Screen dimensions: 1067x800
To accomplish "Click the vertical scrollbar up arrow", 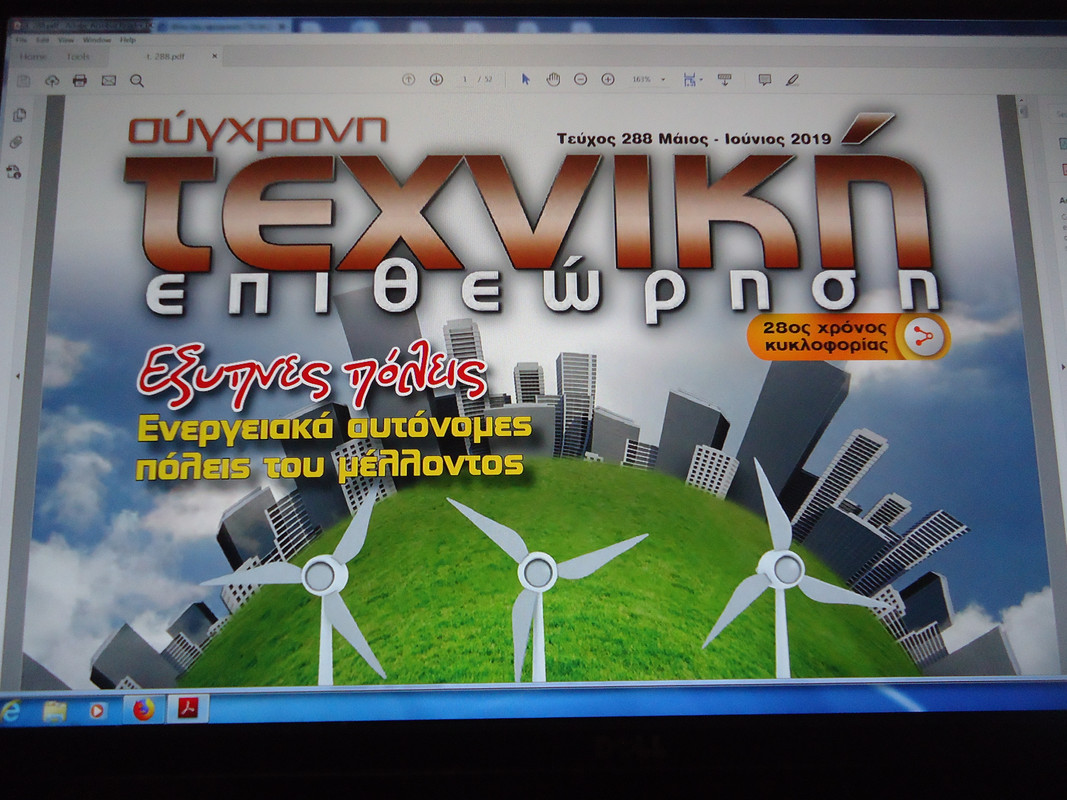I will click(1021, 101).
